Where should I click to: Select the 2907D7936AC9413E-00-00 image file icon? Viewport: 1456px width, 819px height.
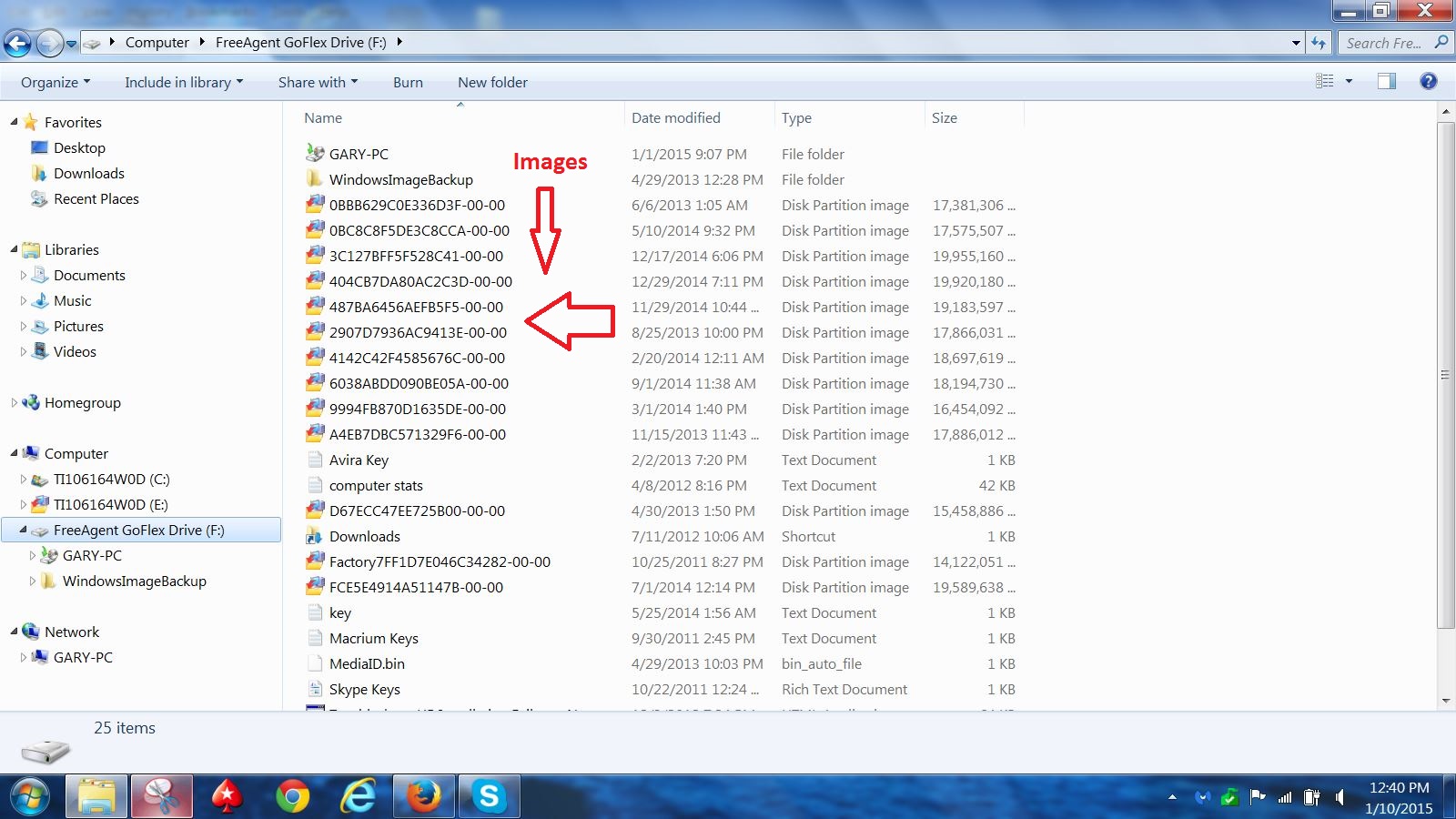pos(315,331)
